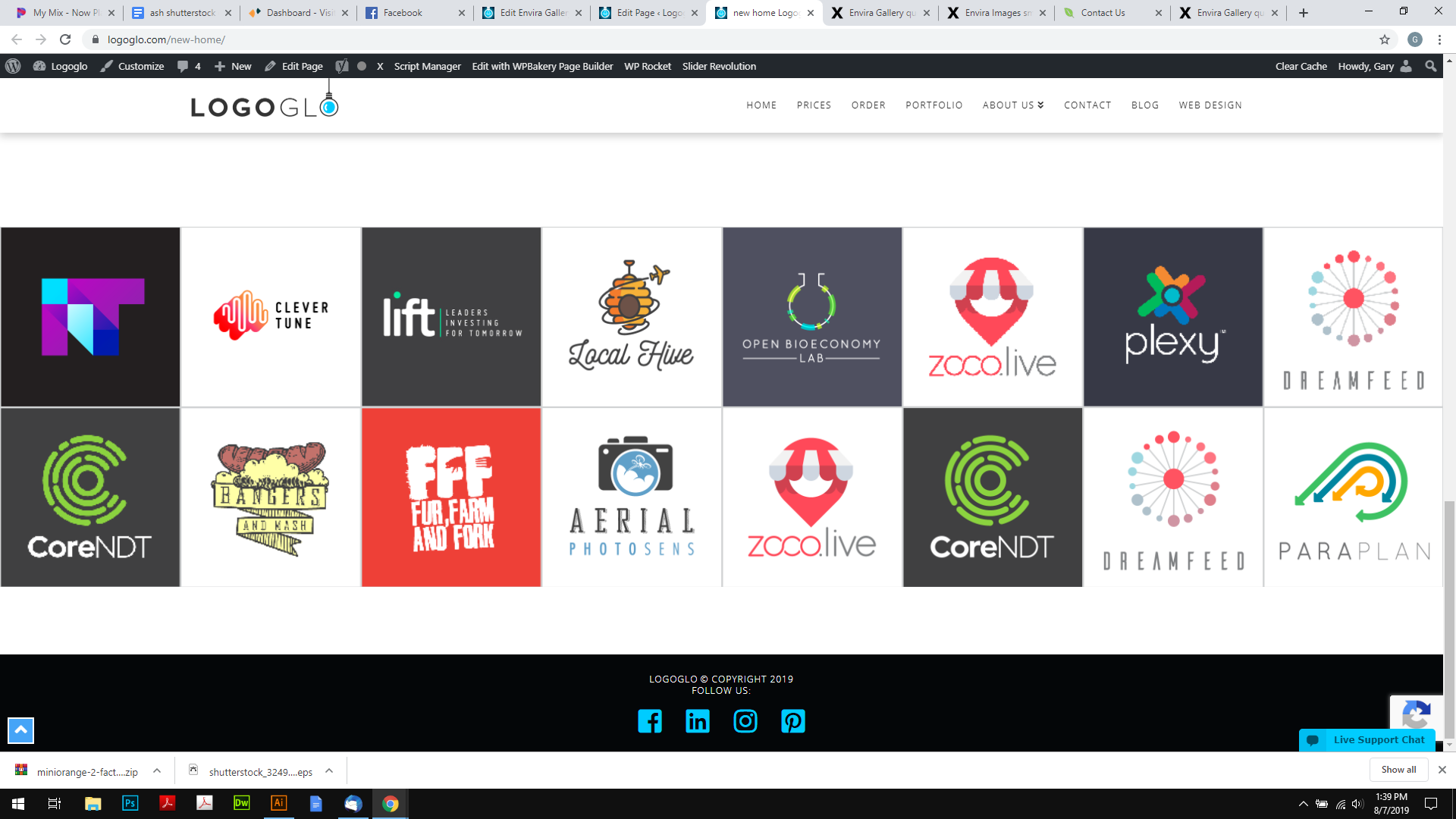This screenshot has width=1456, height=819.
Task: Open Photoshop from the taskbar
Action: pos(130,803)
